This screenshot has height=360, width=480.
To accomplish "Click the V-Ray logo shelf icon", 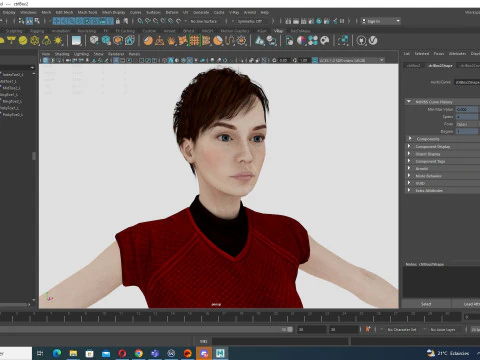I will coord(373,41).
